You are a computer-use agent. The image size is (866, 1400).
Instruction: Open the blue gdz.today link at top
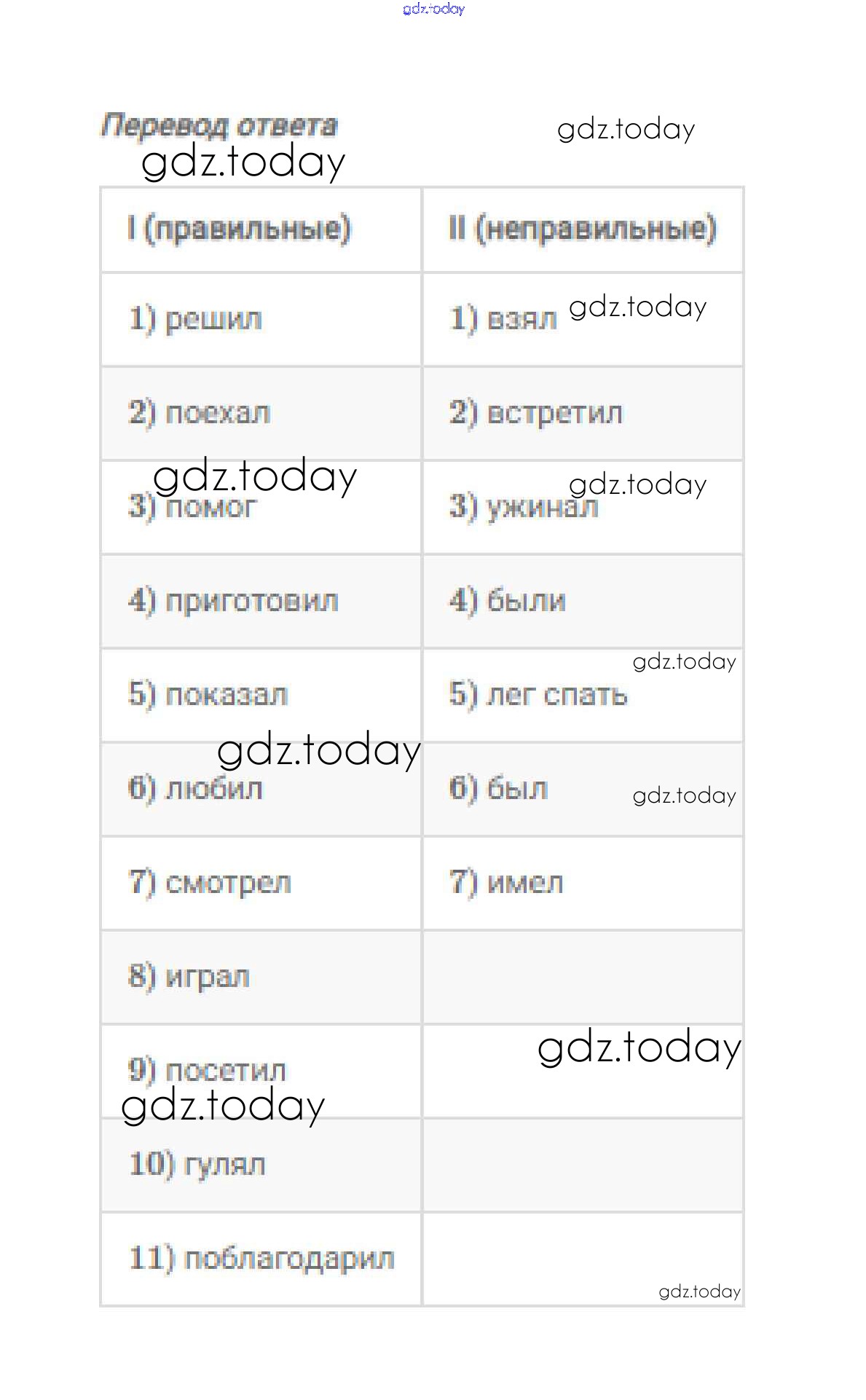[x=433, y=9]
